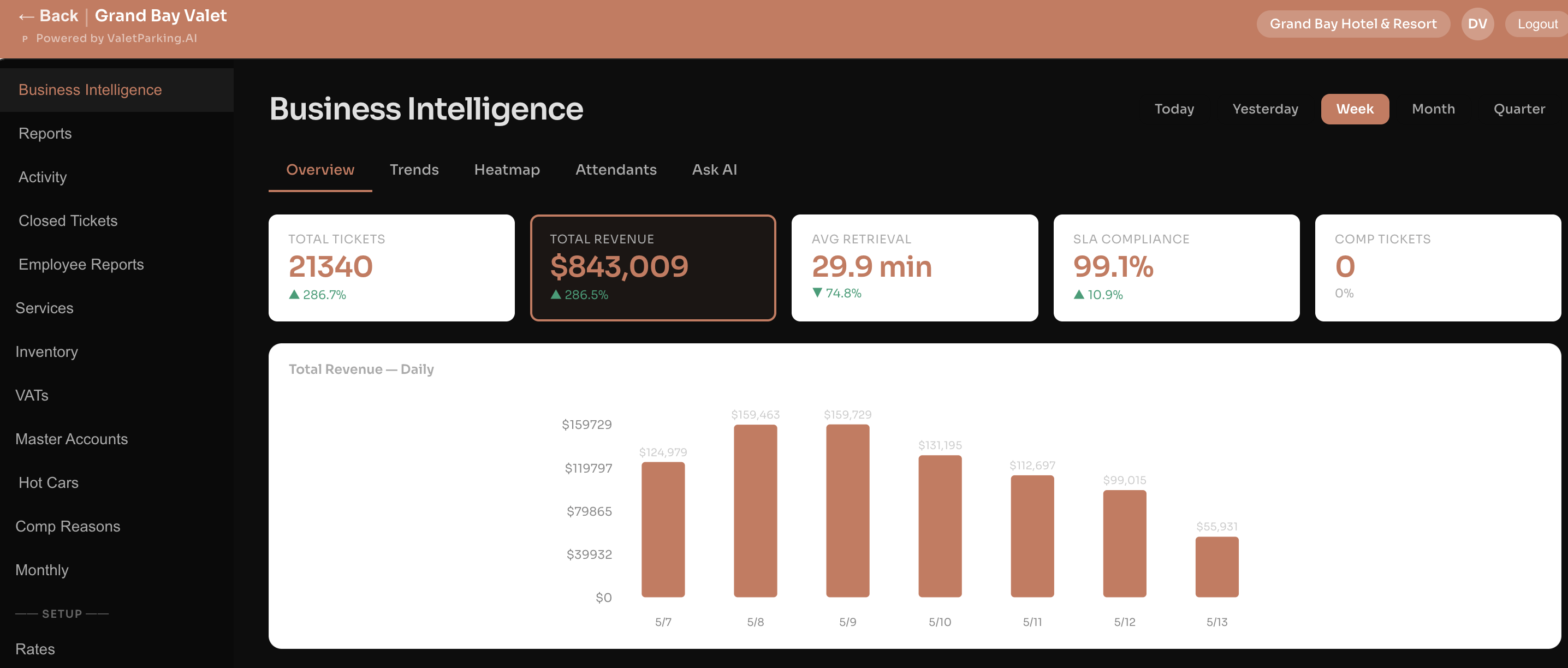Open Monthly in the sidebar
1568x668 pixels.
click(x=117, y=571)
